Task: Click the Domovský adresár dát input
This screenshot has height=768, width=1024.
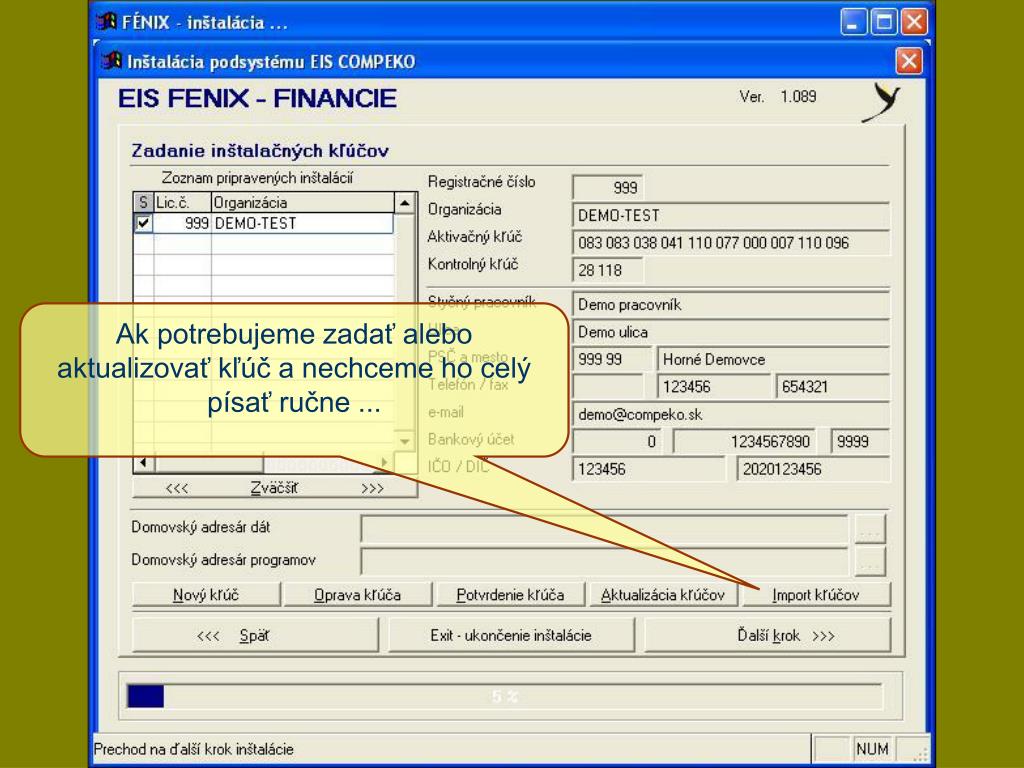Action: tap(605, 528)
